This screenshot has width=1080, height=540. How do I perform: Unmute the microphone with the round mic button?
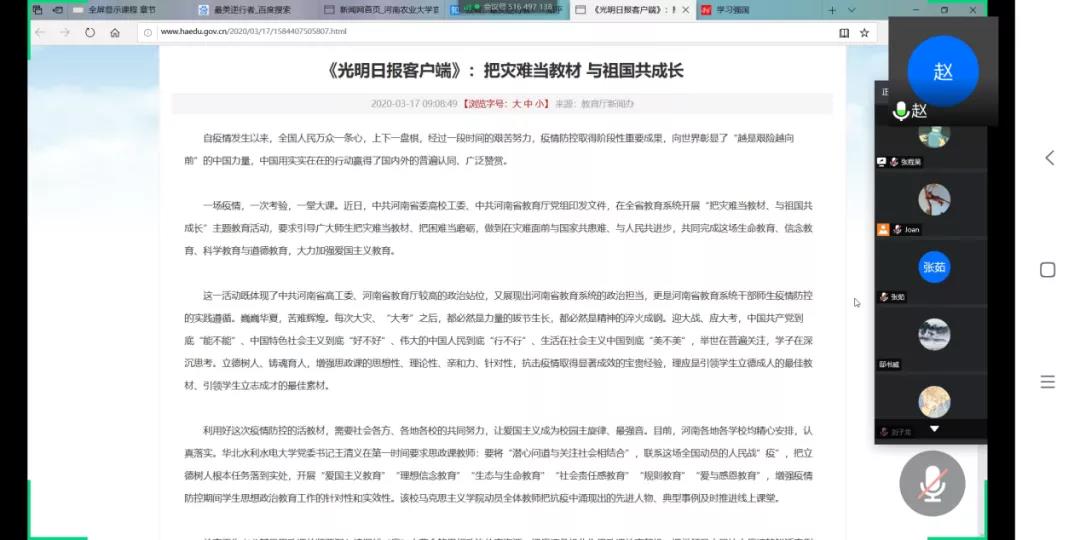932,484
